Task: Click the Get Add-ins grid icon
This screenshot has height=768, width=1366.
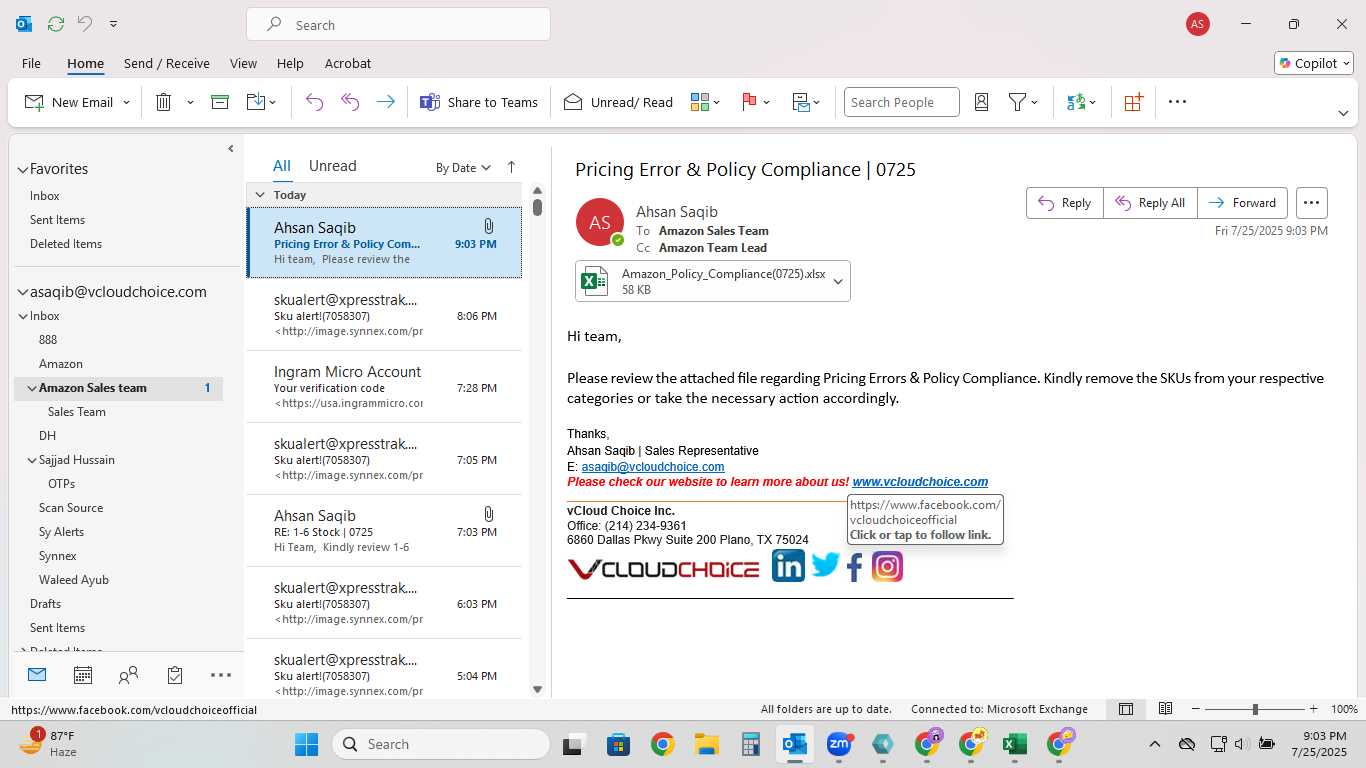Action: coord(1133,102)
